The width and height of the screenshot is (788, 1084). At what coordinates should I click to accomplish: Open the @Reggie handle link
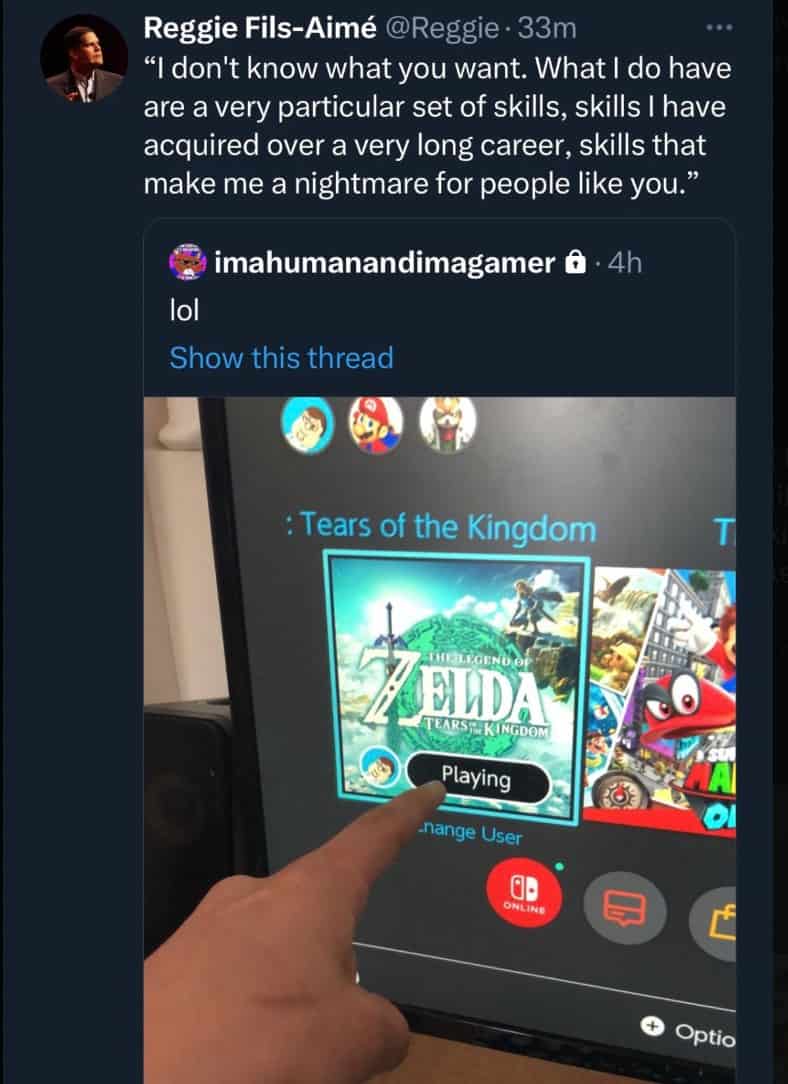(440, 28)
